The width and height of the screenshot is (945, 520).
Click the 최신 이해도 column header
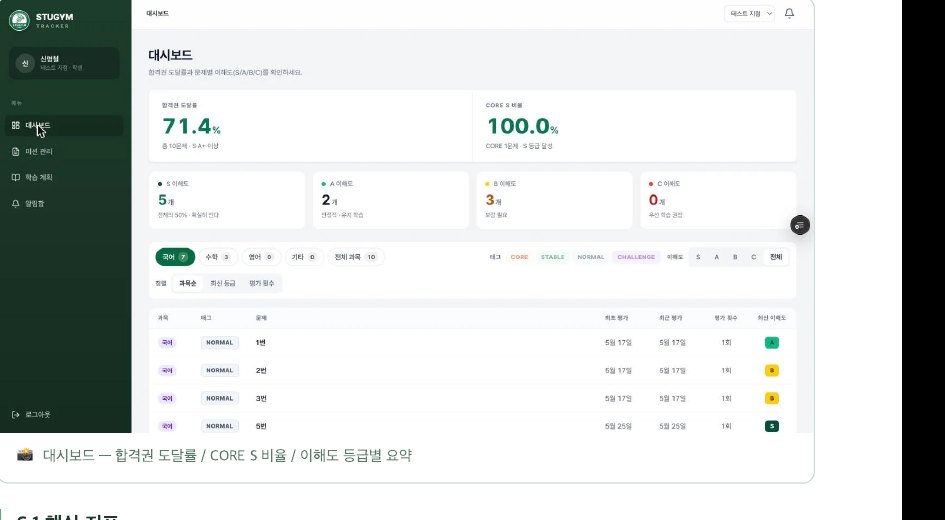771,318
